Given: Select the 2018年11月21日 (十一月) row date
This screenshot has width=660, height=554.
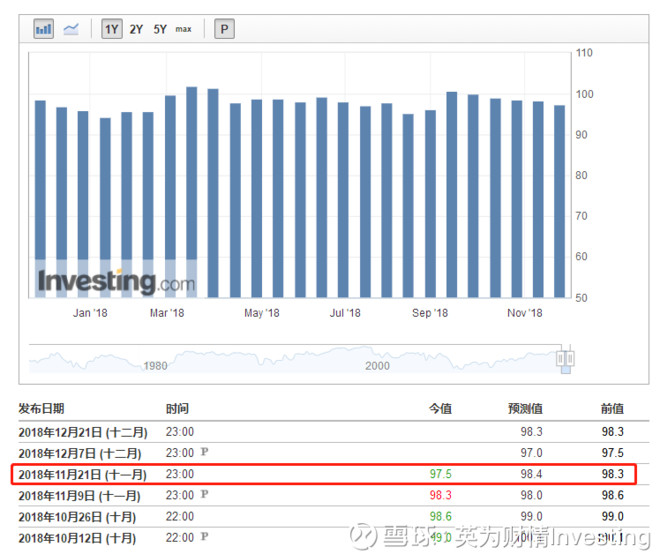Looking at the screenshot, I should tap(82, 474).
